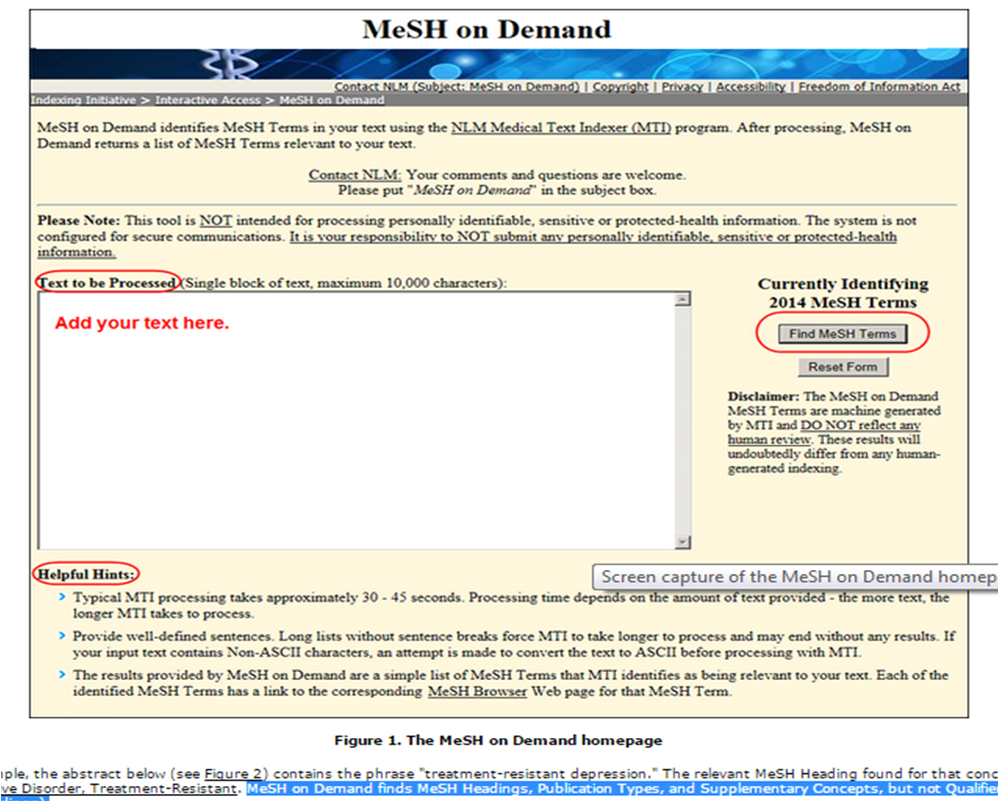Screen dimensions: 999x802
Task: Open the Freedom of Information Act link
Action: point(879,87)
